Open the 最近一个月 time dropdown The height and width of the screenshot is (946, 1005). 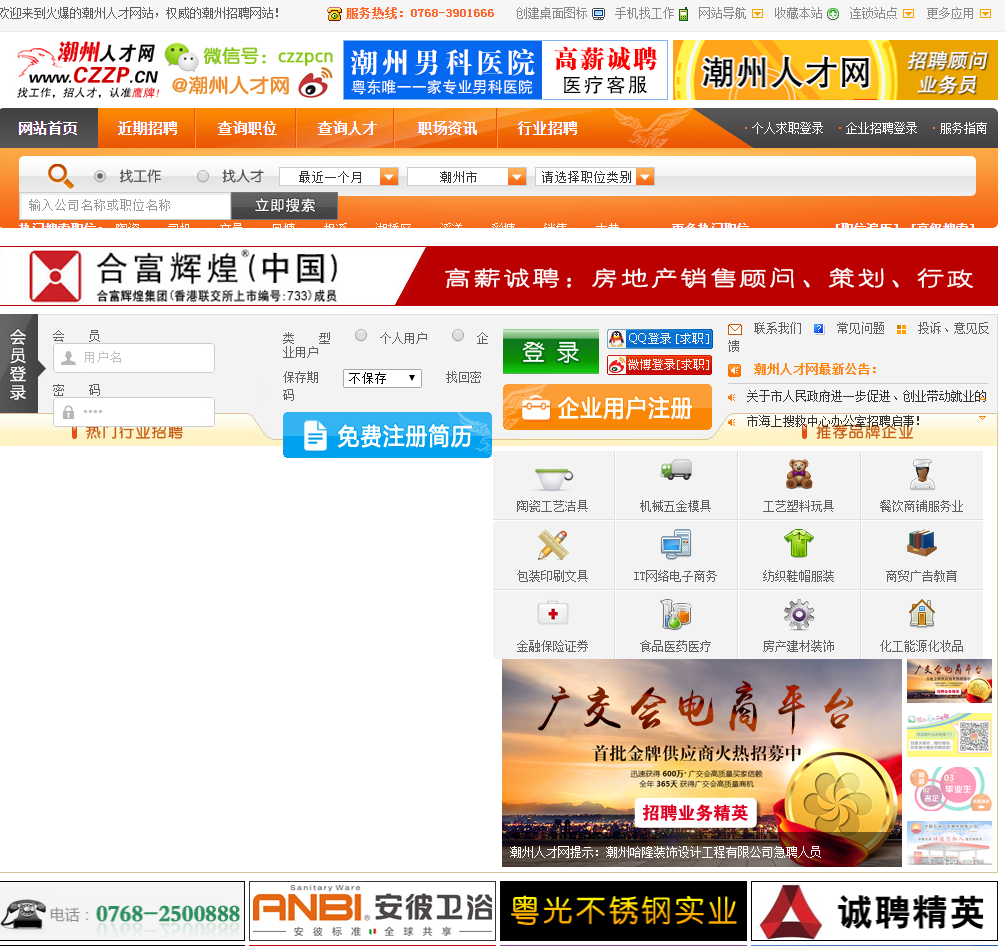[339, 177]
